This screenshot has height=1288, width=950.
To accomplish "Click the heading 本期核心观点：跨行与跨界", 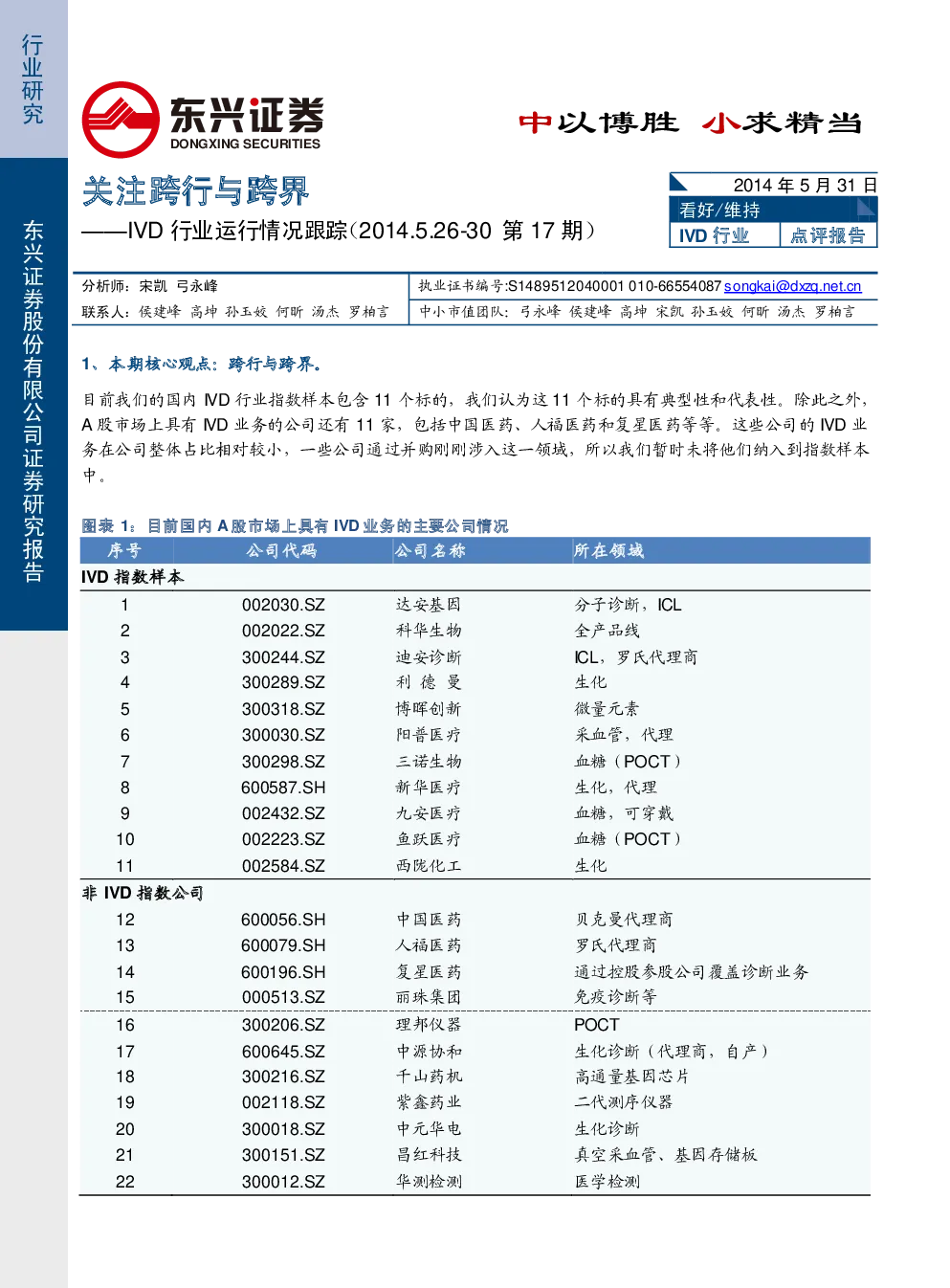I will point(215,364).
